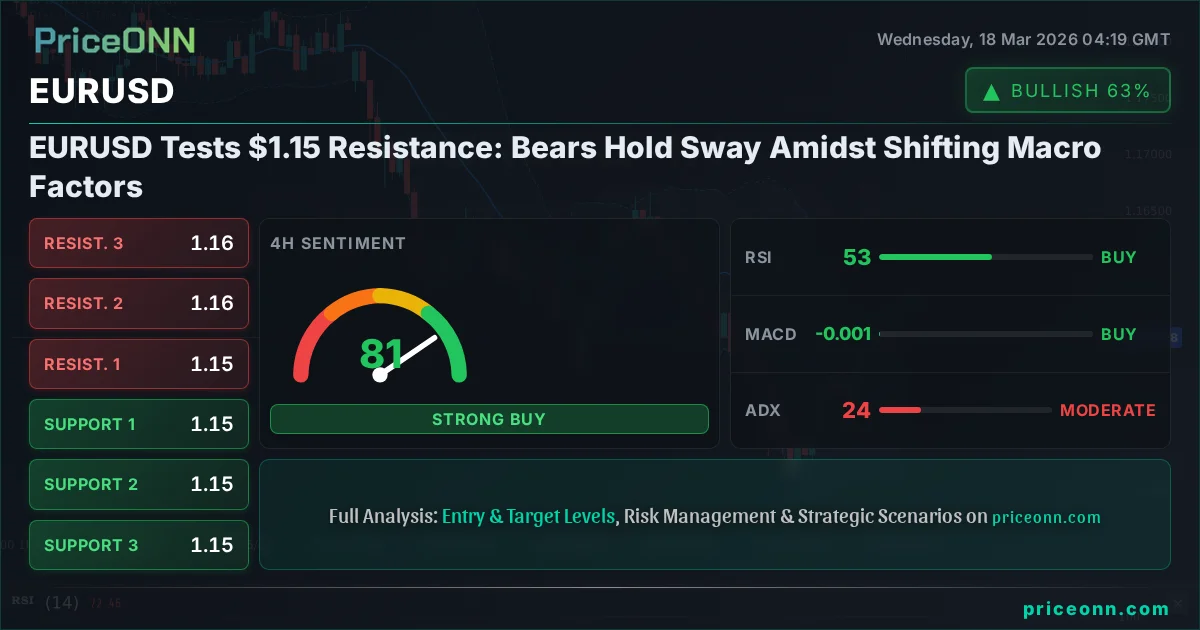Select the Resist. 3 level row
The image size is (1200, 630).
[139, 243]
